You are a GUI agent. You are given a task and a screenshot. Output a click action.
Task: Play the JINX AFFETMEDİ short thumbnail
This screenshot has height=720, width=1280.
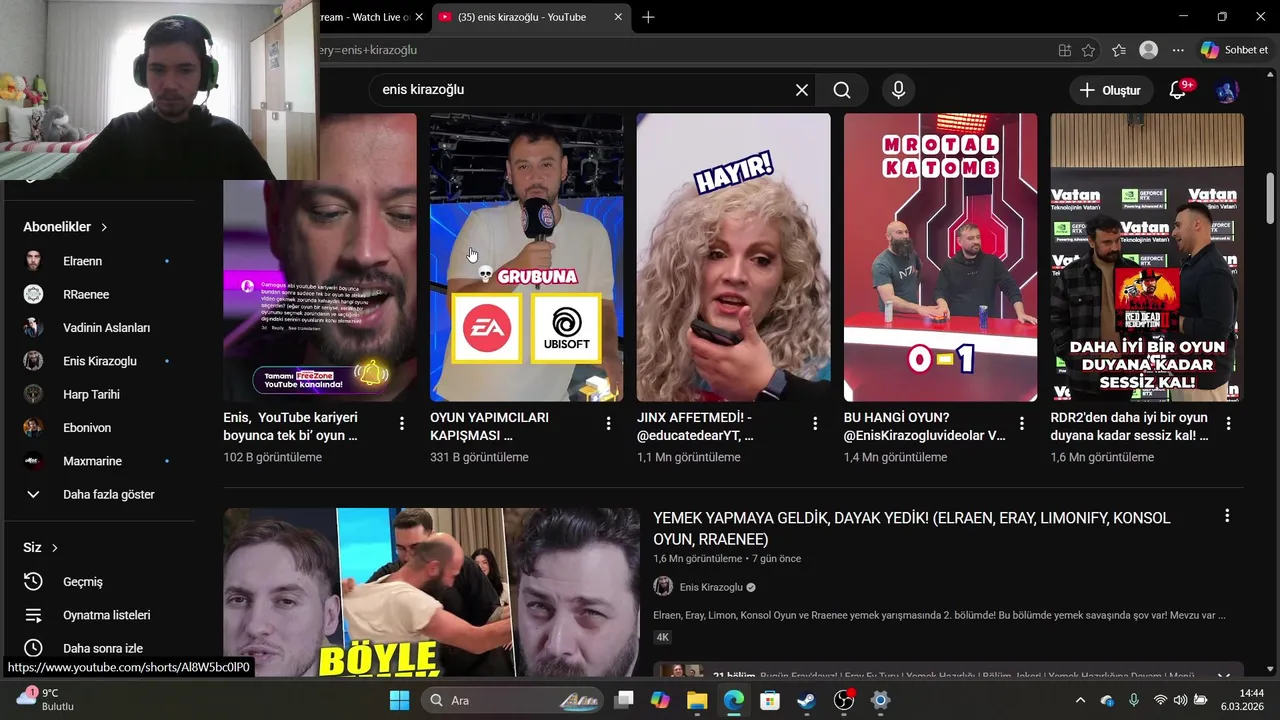point(733,257)
